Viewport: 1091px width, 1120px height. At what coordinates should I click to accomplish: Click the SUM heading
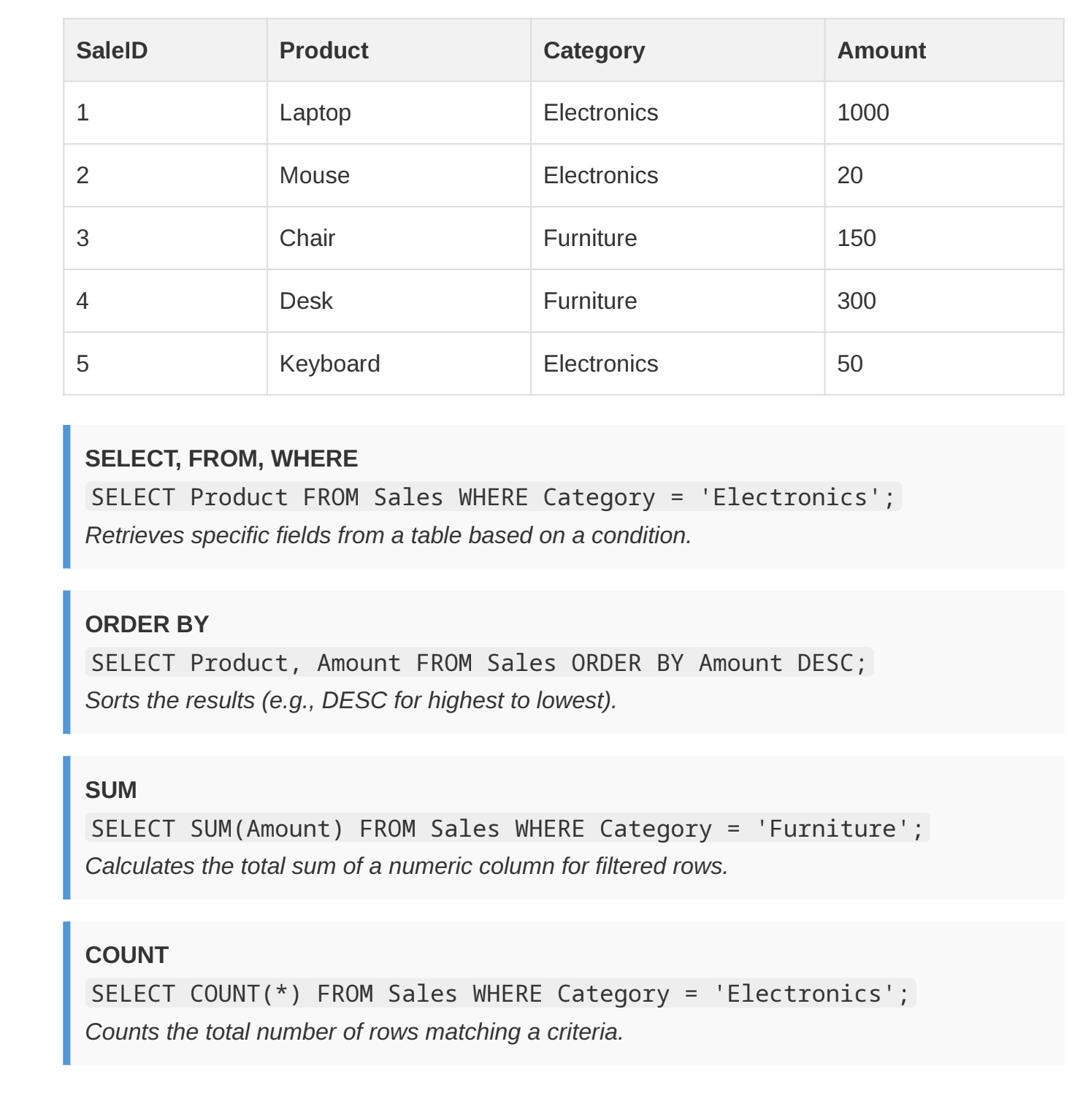[x=111, y=790]
